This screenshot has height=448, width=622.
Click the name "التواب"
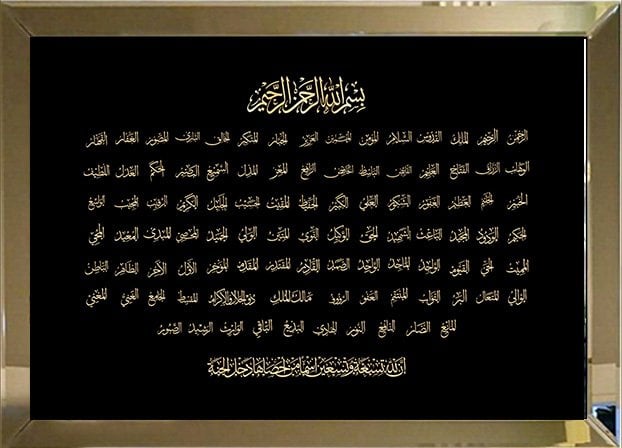point(429,298)
